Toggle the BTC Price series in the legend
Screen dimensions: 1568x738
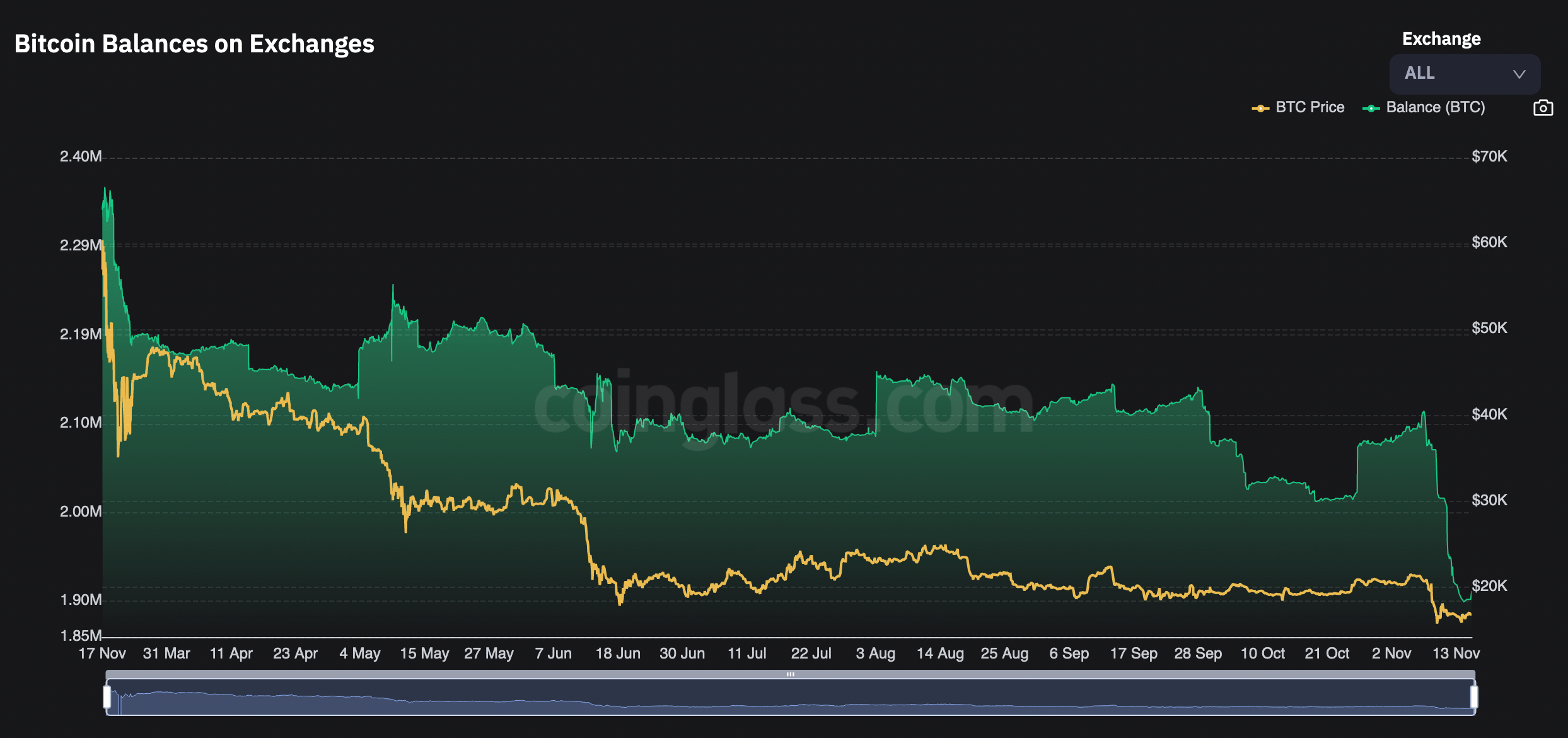tap(1298, 108)
